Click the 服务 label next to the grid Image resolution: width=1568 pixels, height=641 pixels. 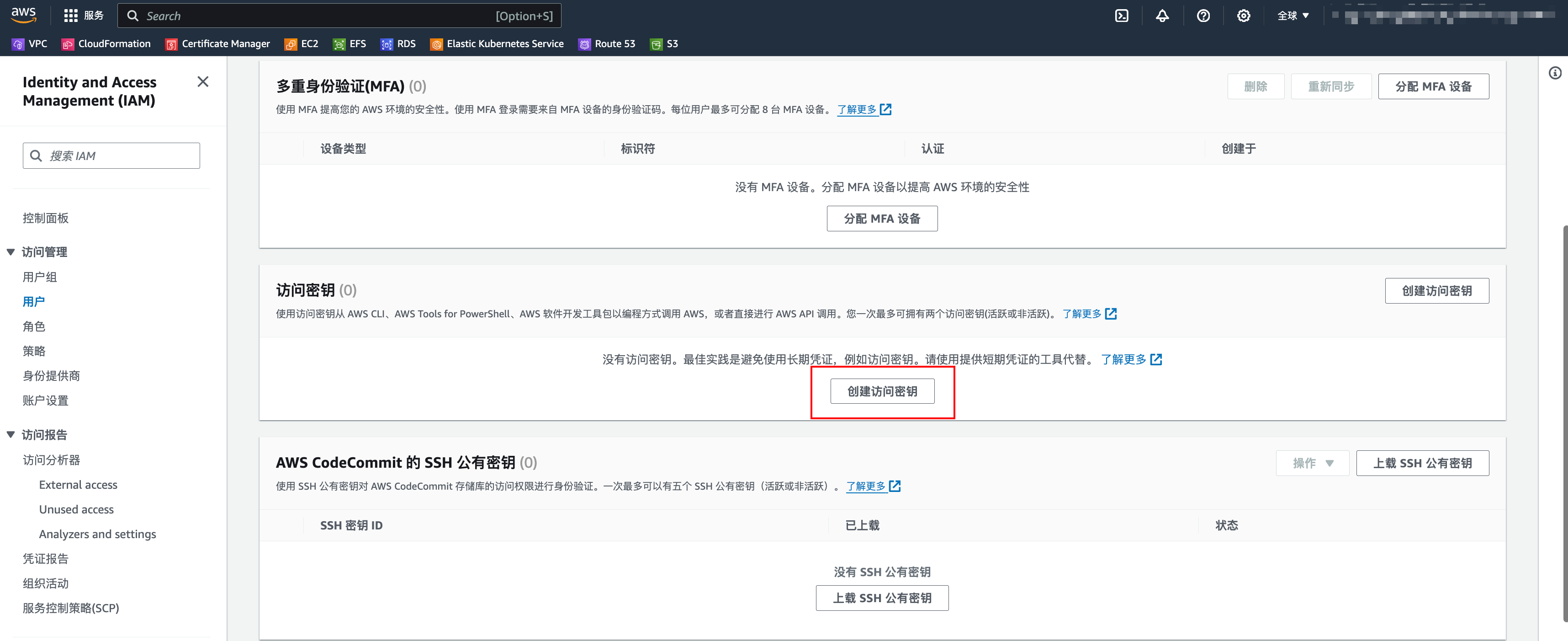94,16
